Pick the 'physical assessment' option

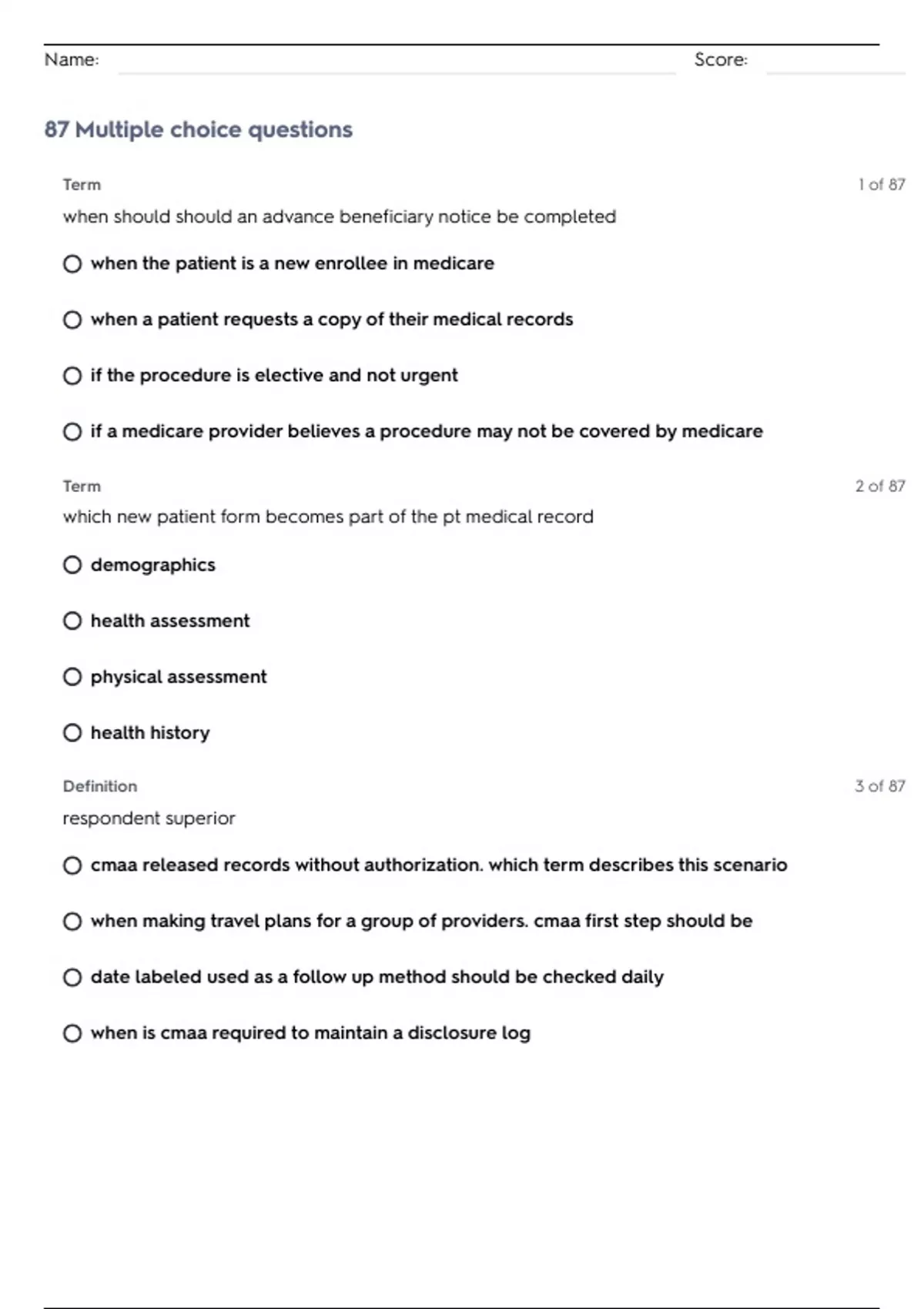(x=72, y=677)
